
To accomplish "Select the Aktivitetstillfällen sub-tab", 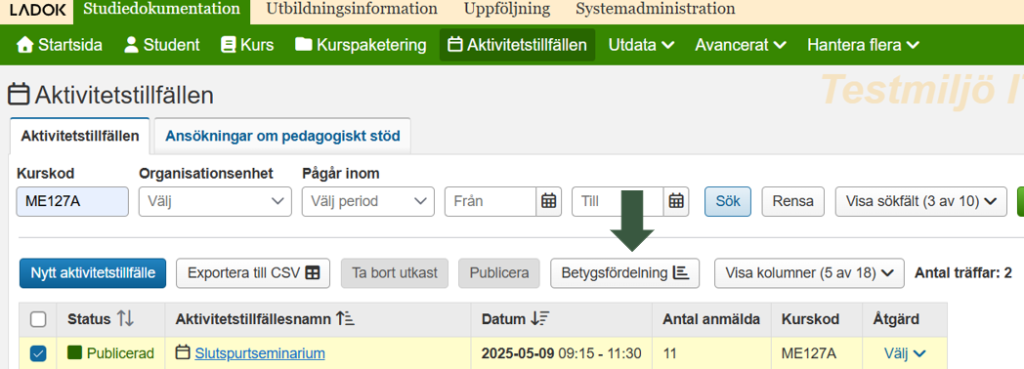I will [x=80, y=136].
